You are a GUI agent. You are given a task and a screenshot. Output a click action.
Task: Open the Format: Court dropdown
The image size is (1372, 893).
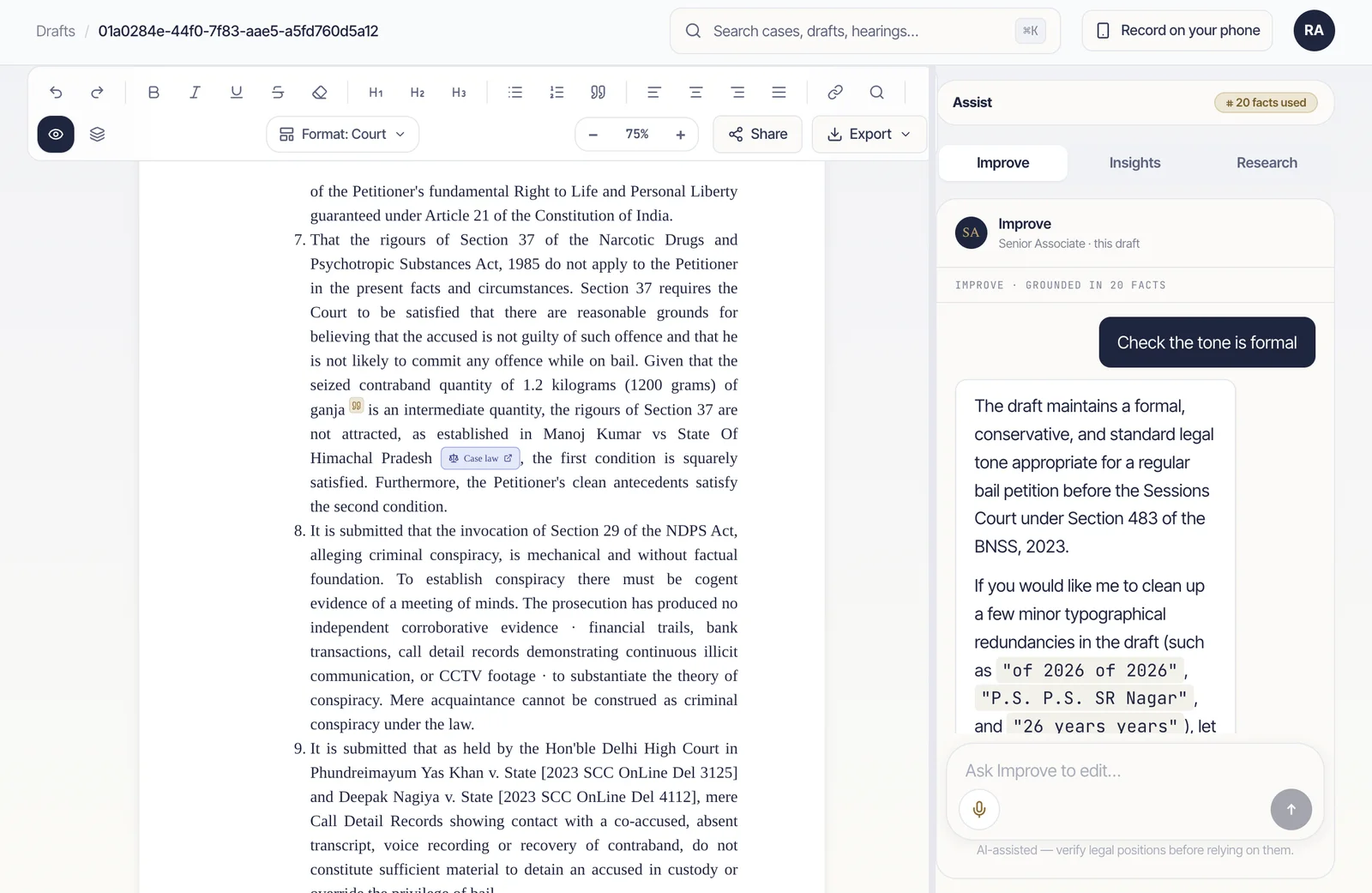pyautogui.click(x=343, y=135)
